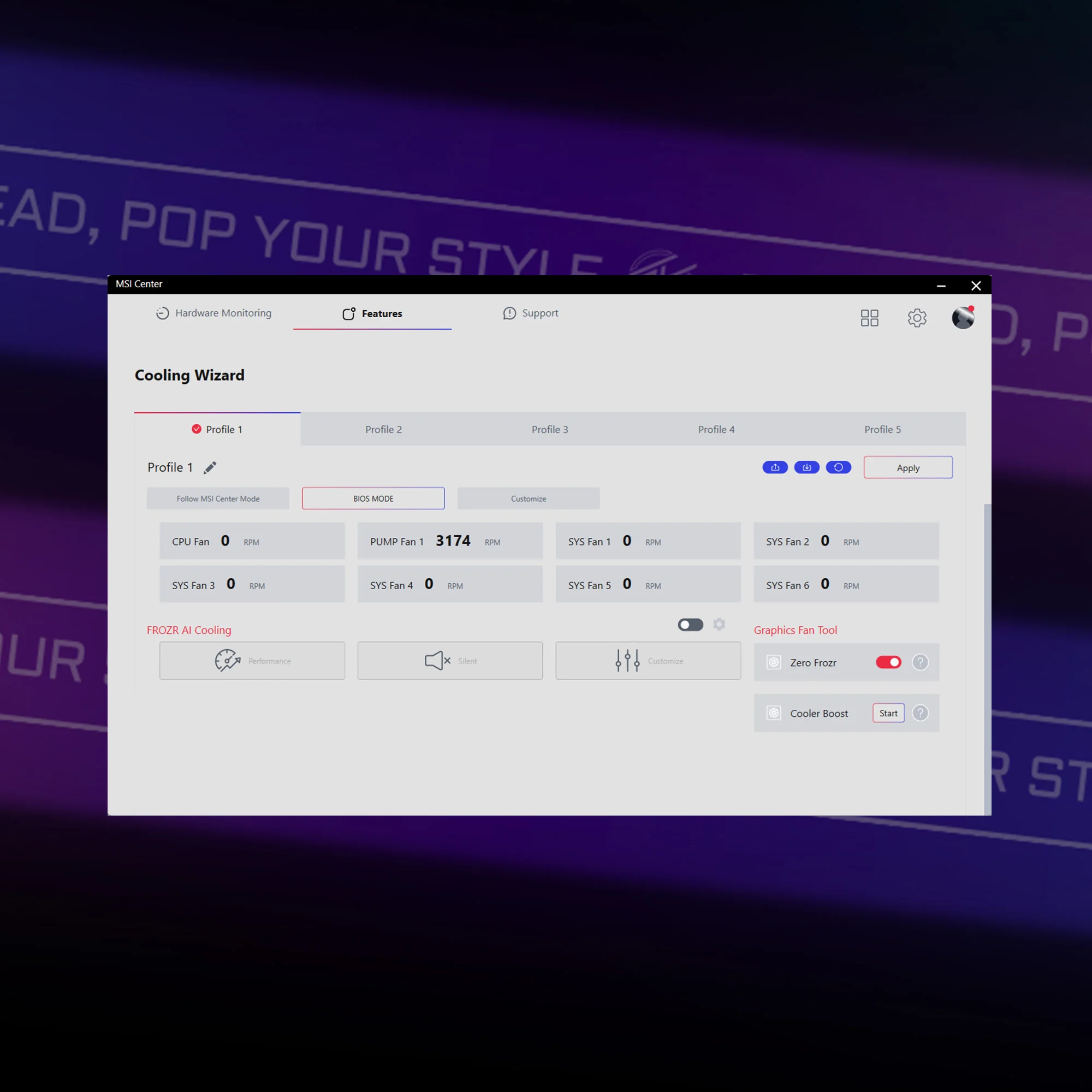Rename Profile 1 with the pencil icon
1092x1092 pixels.
(x=210, y=467)
